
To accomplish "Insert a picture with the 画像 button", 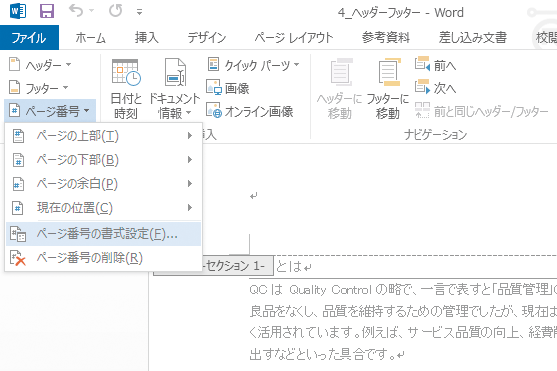I will pyautogui.click(x=228, y=88).
